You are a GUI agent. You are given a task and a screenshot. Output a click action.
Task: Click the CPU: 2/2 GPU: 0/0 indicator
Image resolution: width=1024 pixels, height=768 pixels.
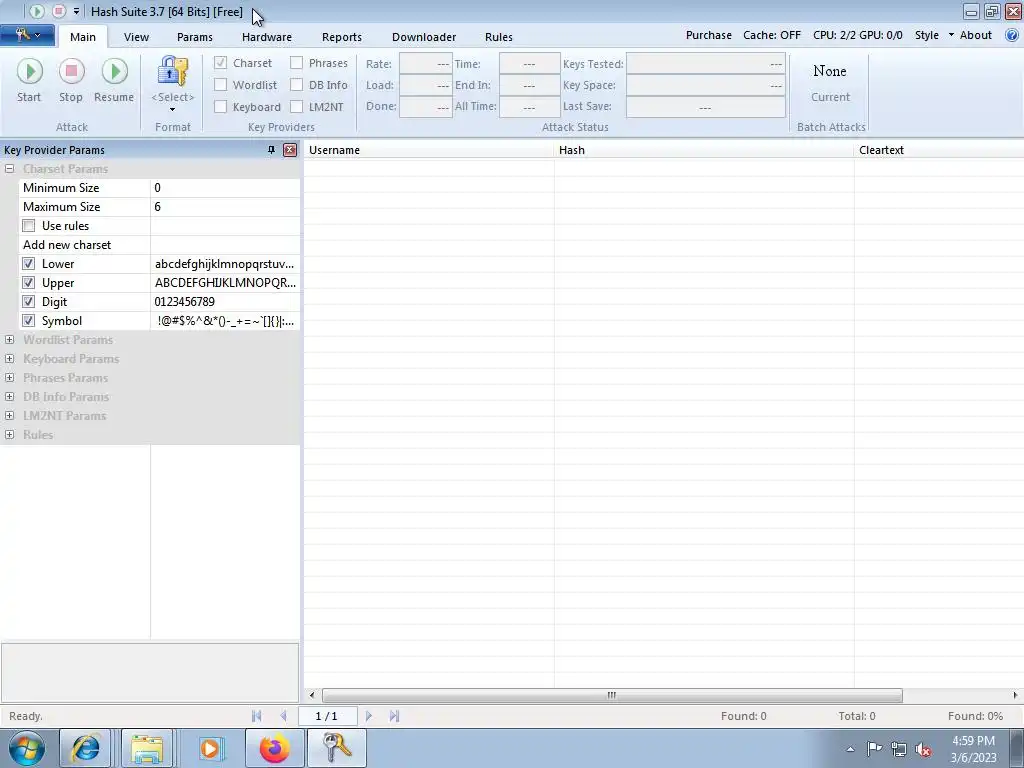(857, 35)
